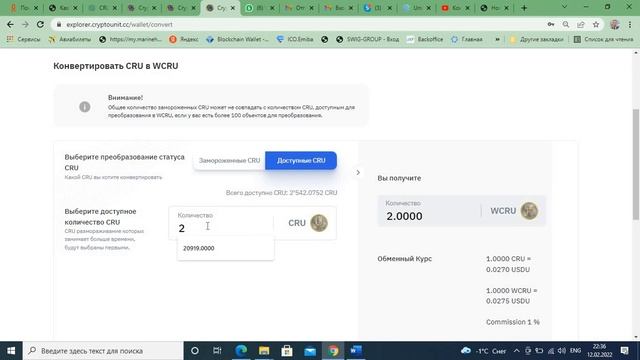Open File Explorer from taskbar
The image size is (640, 360).
264,351
